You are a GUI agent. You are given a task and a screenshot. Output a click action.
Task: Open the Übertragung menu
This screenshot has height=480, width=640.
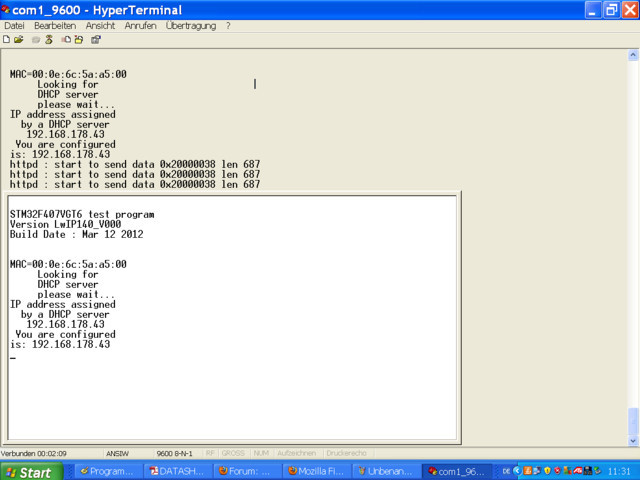(x=191, y=26)
